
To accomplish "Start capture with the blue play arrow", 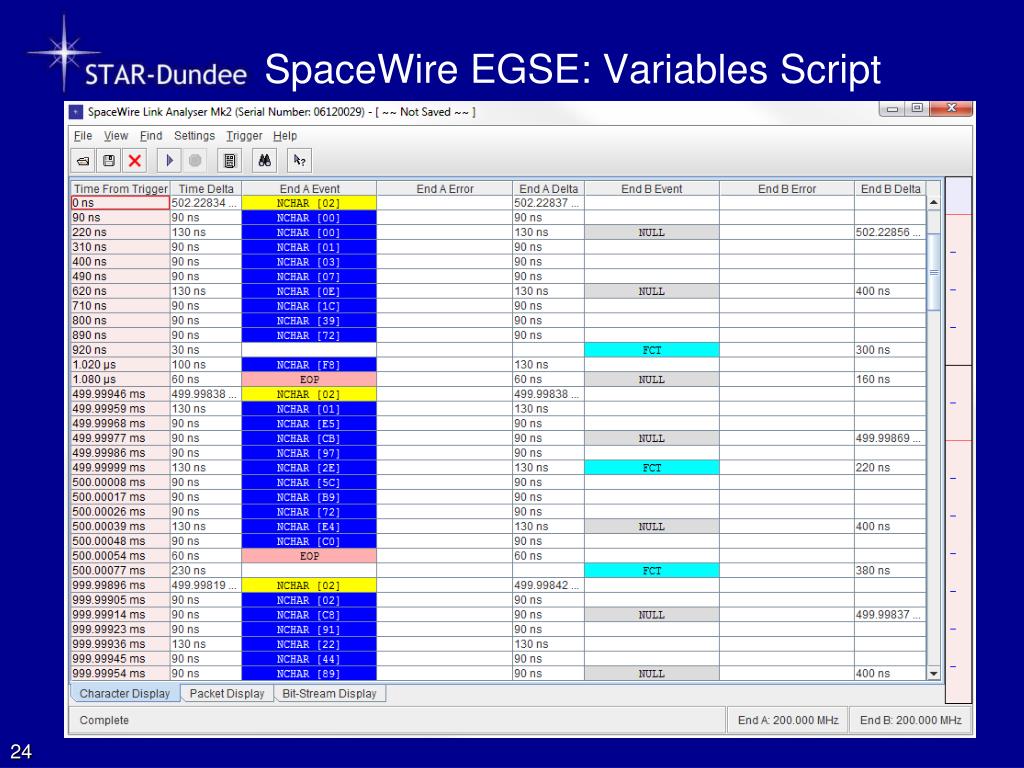I will pyautogui.click(x=169, y=161).
